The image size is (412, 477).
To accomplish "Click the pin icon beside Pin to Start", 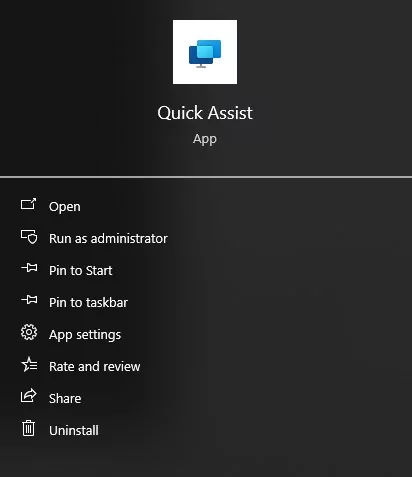I will pyautogui.click(x=29, y=268).
